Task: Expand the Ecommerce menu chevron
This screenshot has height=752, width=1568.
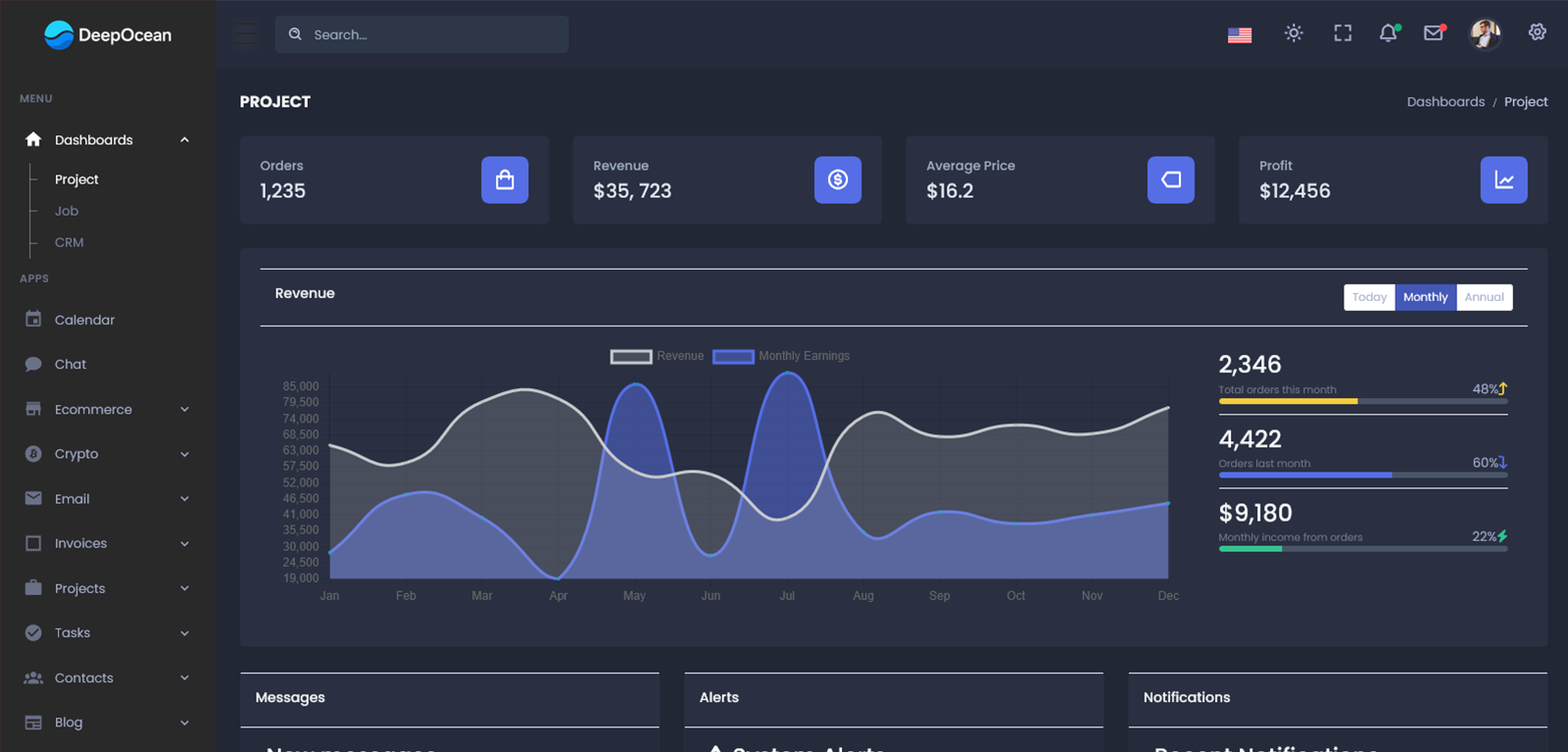Action: [184, 410]
